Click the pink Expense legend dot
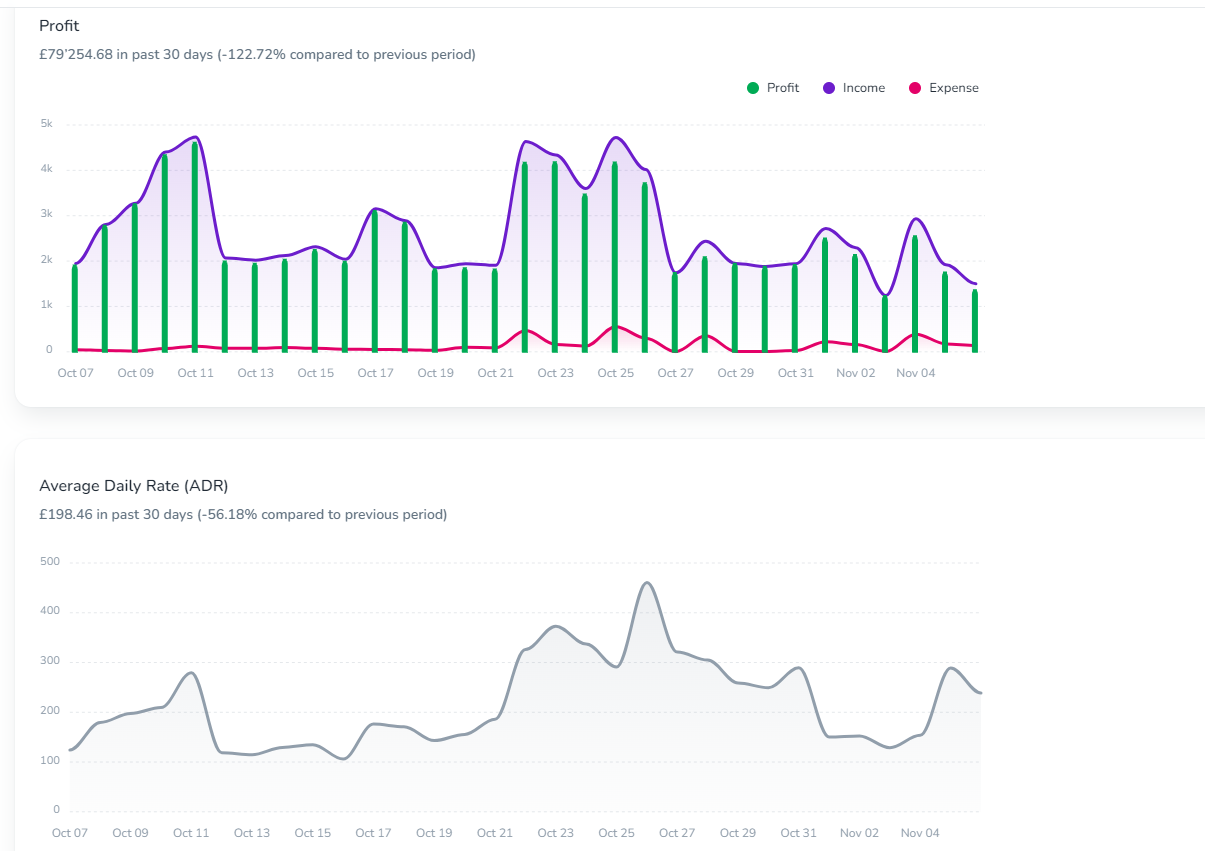 [914, 88]
